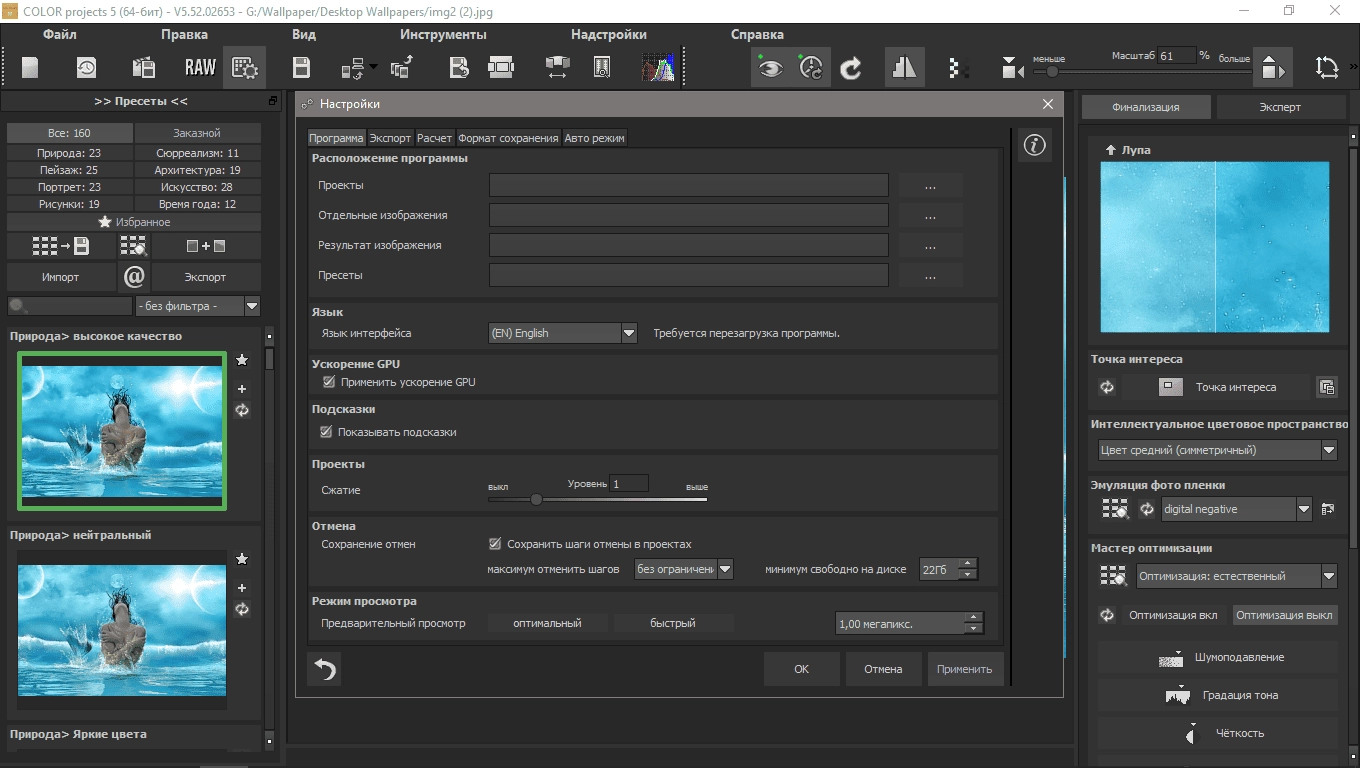Viewport: 1360px width, 768px height.
Task: Click the grid-to-floppy save presets icon
Action: (x=60, y=246)
